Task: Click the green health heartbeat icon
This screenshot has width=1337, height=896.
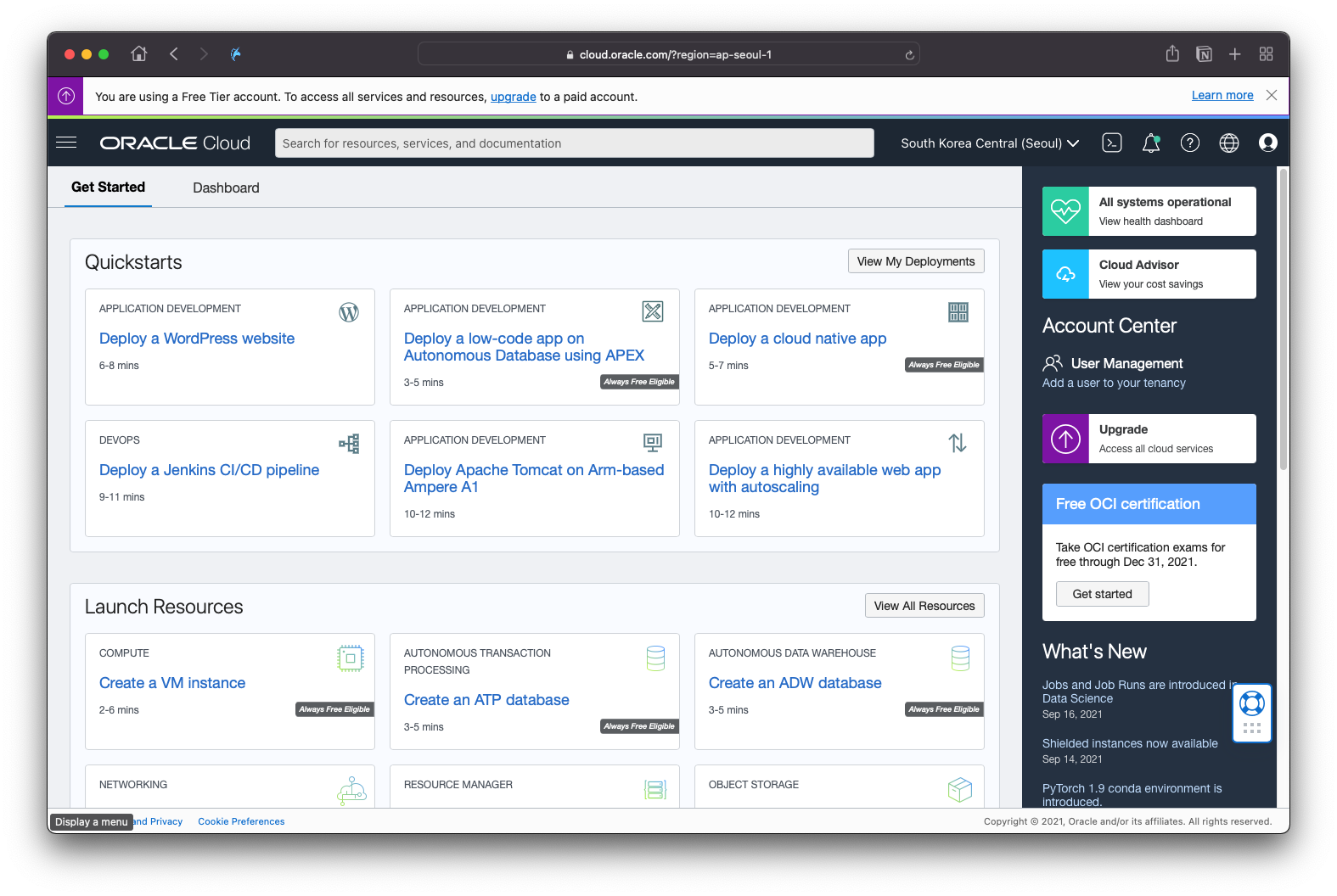Action: 1065,211
